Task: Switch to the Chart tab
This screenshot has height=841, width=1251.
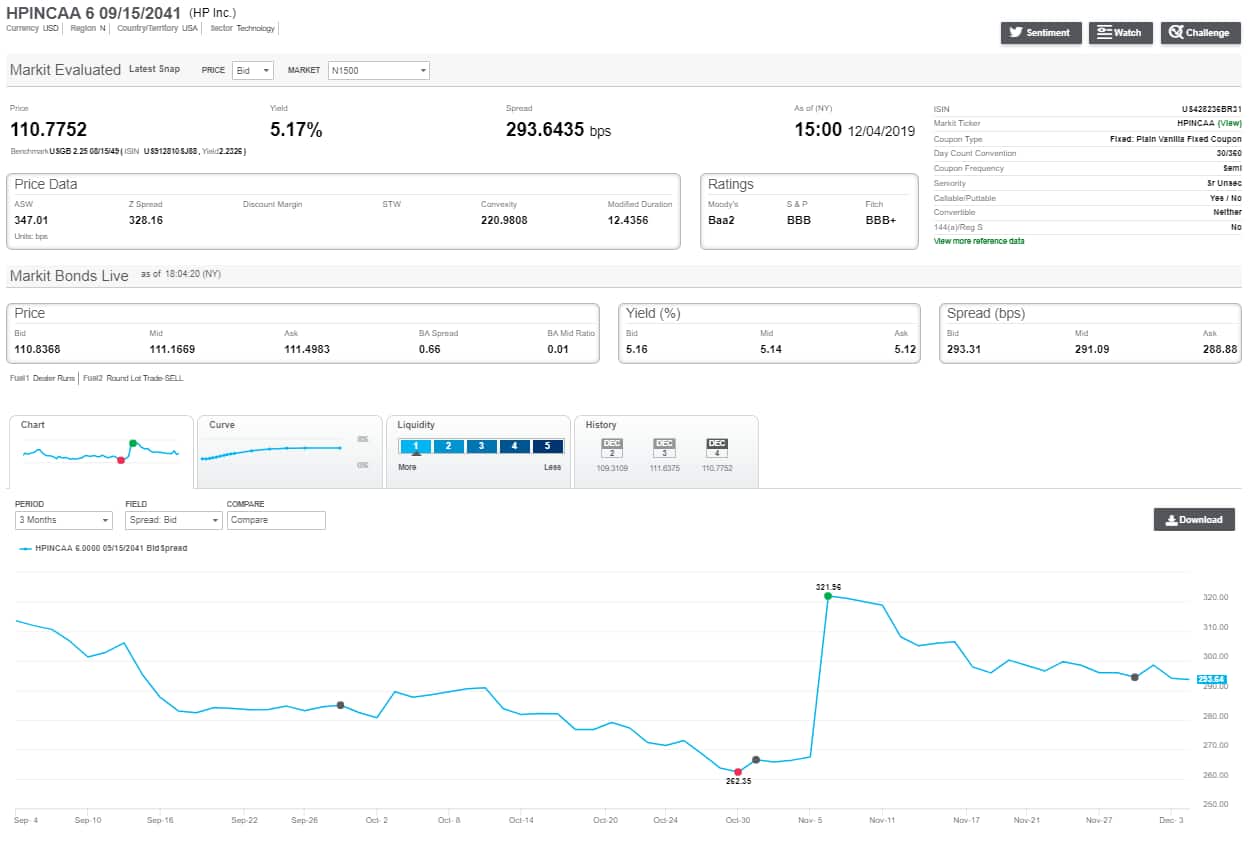Action: point(101,452)
